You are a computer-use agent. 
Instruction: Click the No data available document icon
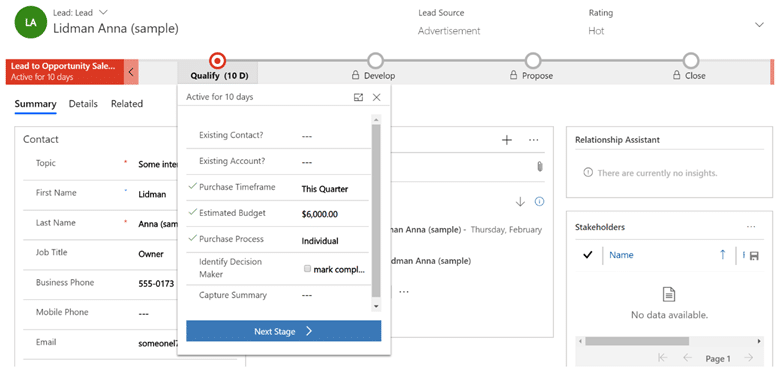click(x=669, y=295)
